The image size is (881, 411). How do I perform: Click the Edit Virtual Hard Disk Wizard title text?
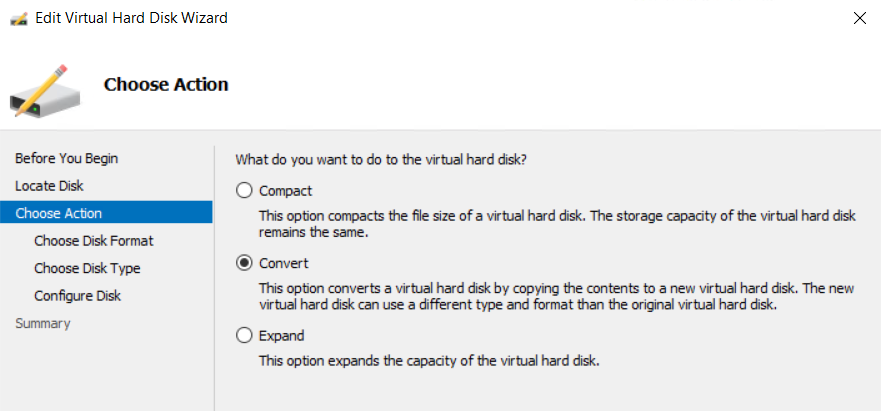(131, 18)
